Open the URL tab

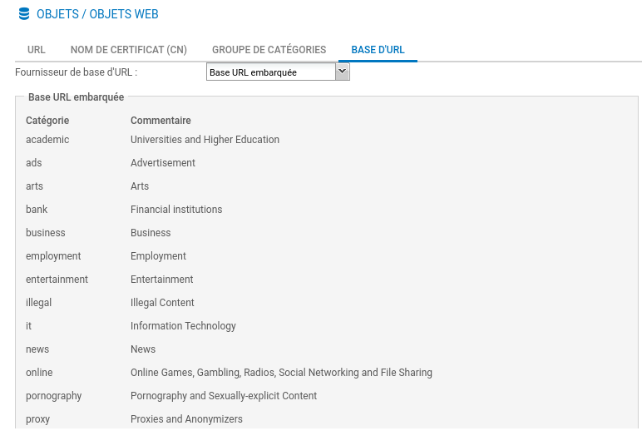(36, 49)
